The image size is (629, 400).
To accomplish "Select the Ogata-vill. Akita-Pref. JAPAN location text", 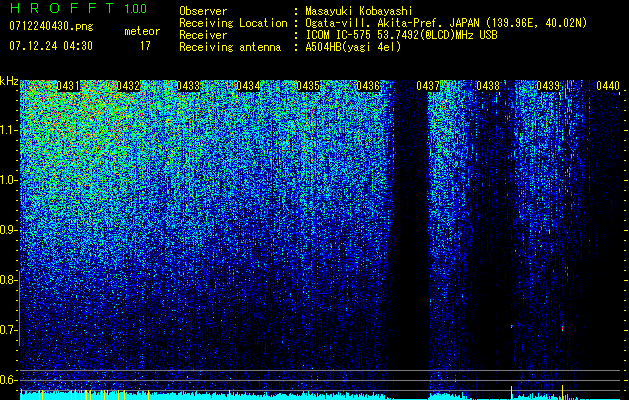I will coord(446,23).
